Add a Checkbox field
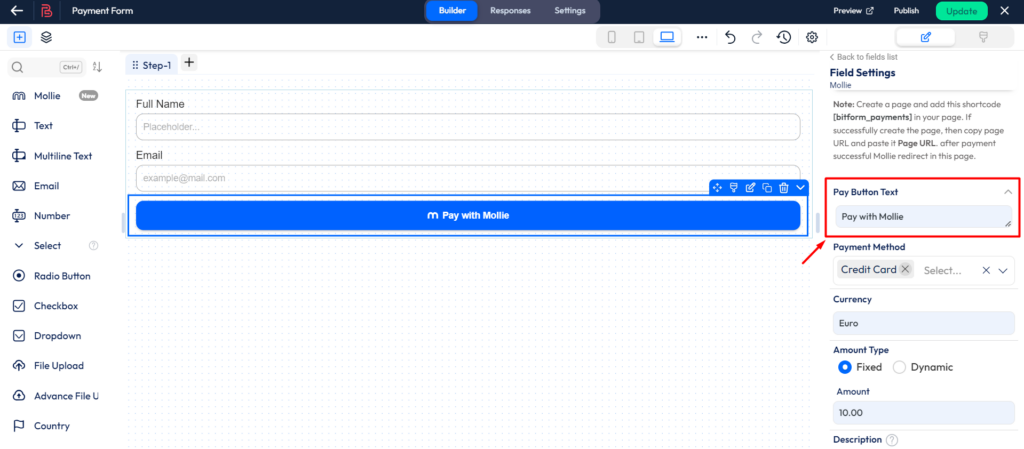 (56, 306)
